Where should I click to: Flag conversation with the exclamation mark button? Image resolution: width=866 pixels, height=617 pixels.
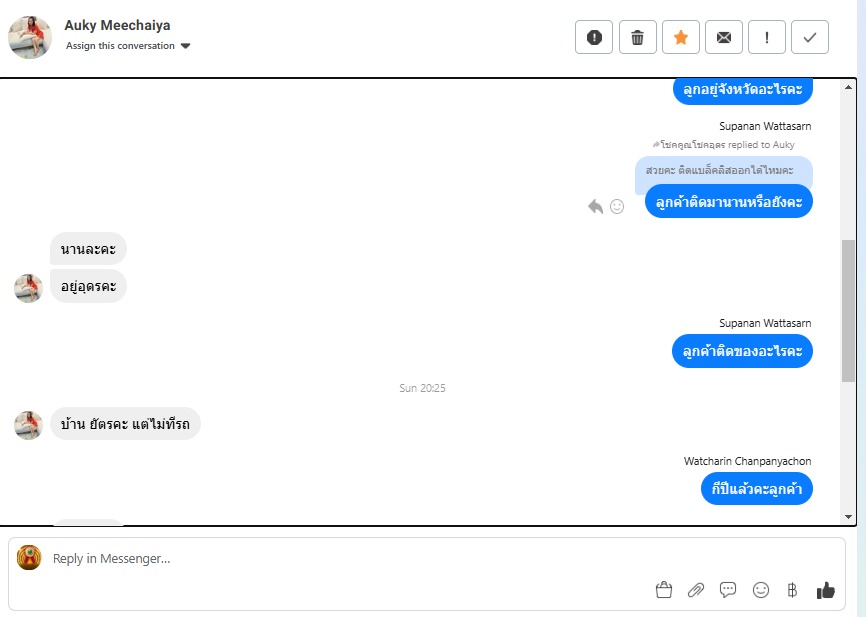click(767, 37)
